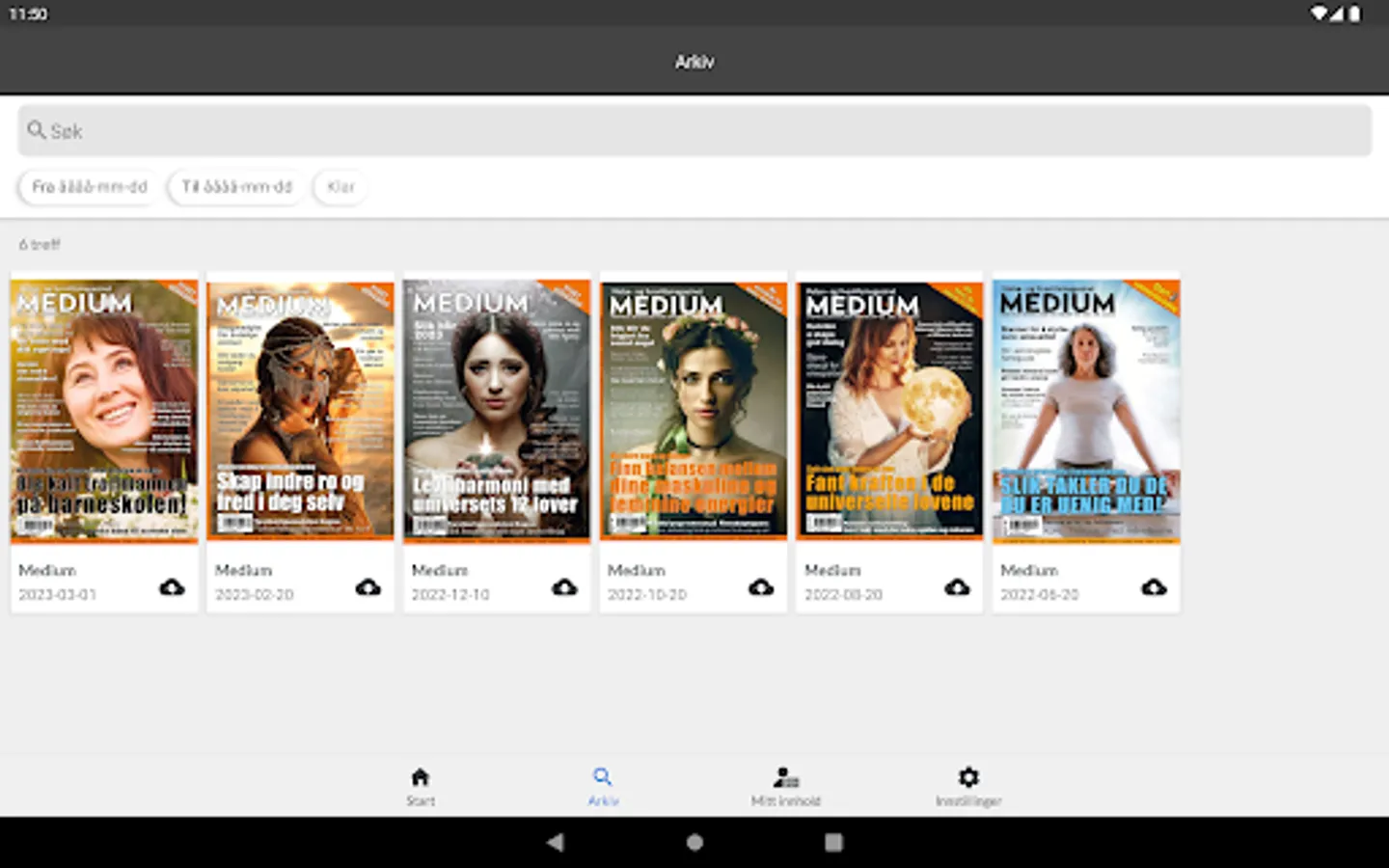The width and height of the screenshot is (1389, 868).
Task: Set the Til end date filter
Action: pos(236,186)
